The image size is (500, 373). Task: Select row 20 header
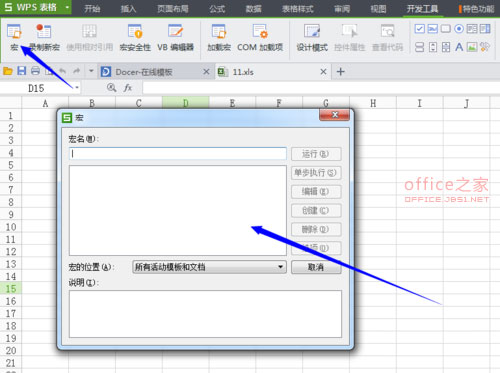[x=11, y=351]
